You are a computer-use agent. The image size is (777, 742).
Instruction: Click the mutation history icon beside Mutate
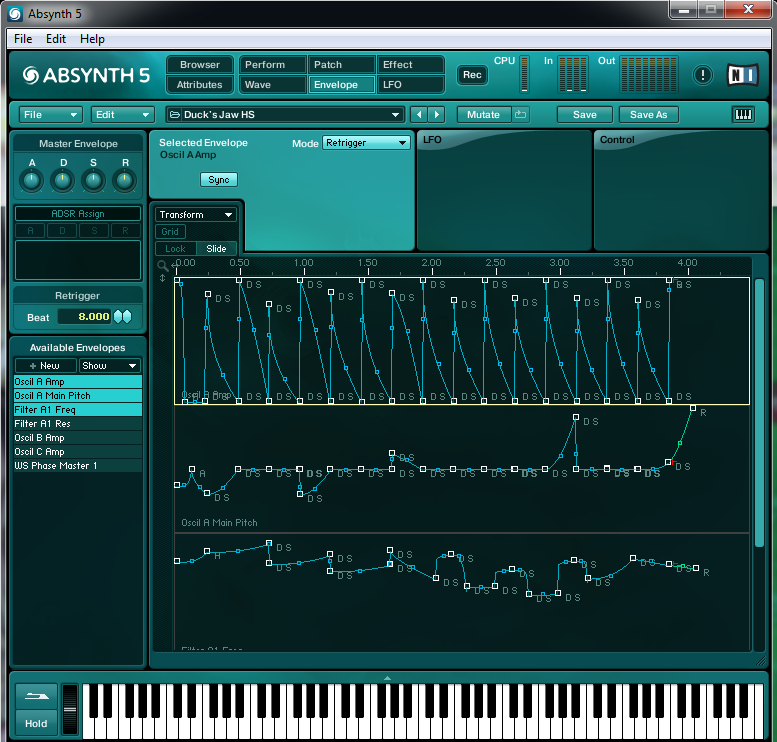point(521,115)
